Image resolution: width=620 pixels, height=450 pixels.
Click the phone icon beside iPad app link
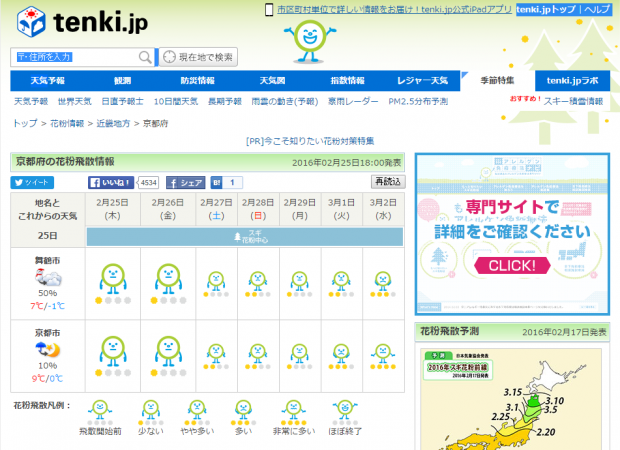click(269, 9)
